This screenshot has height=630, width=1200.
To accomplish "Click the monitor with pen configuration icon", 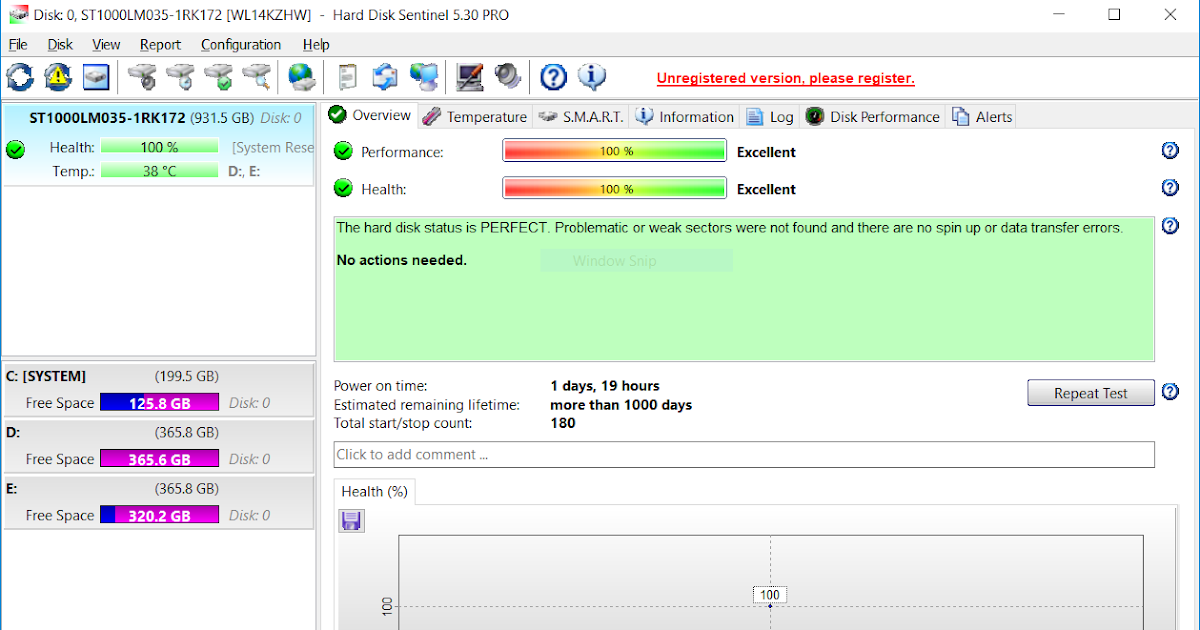I will 470,76.
